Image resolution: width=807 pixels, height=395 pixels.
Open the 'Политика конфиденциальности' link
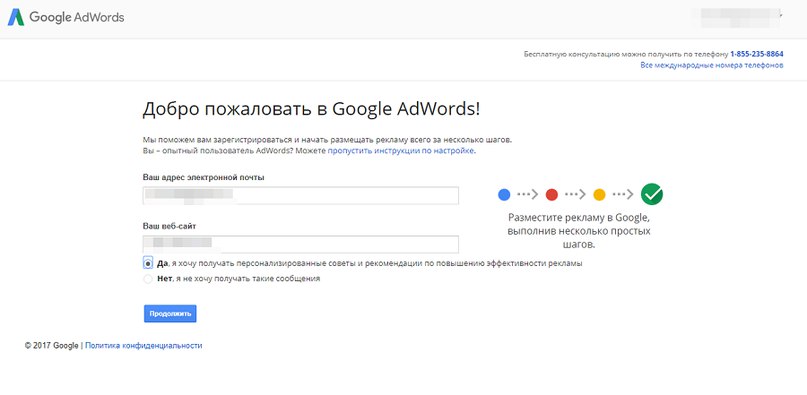144,346
